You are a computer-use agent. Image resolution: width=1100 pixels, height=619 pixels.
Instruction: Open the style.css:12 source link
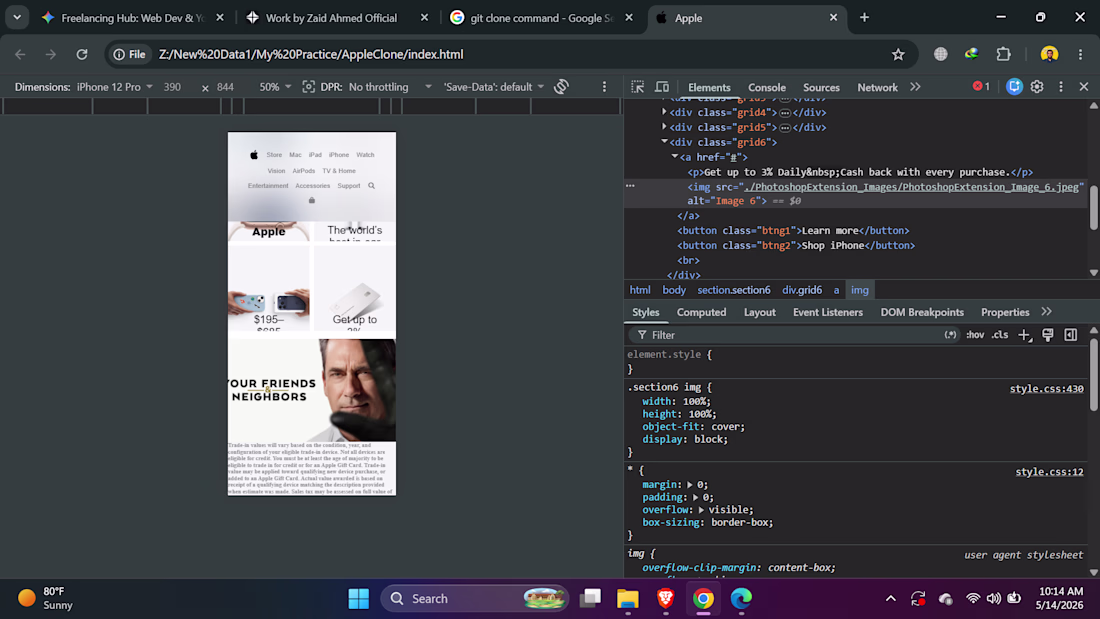tap(1049, 472)
